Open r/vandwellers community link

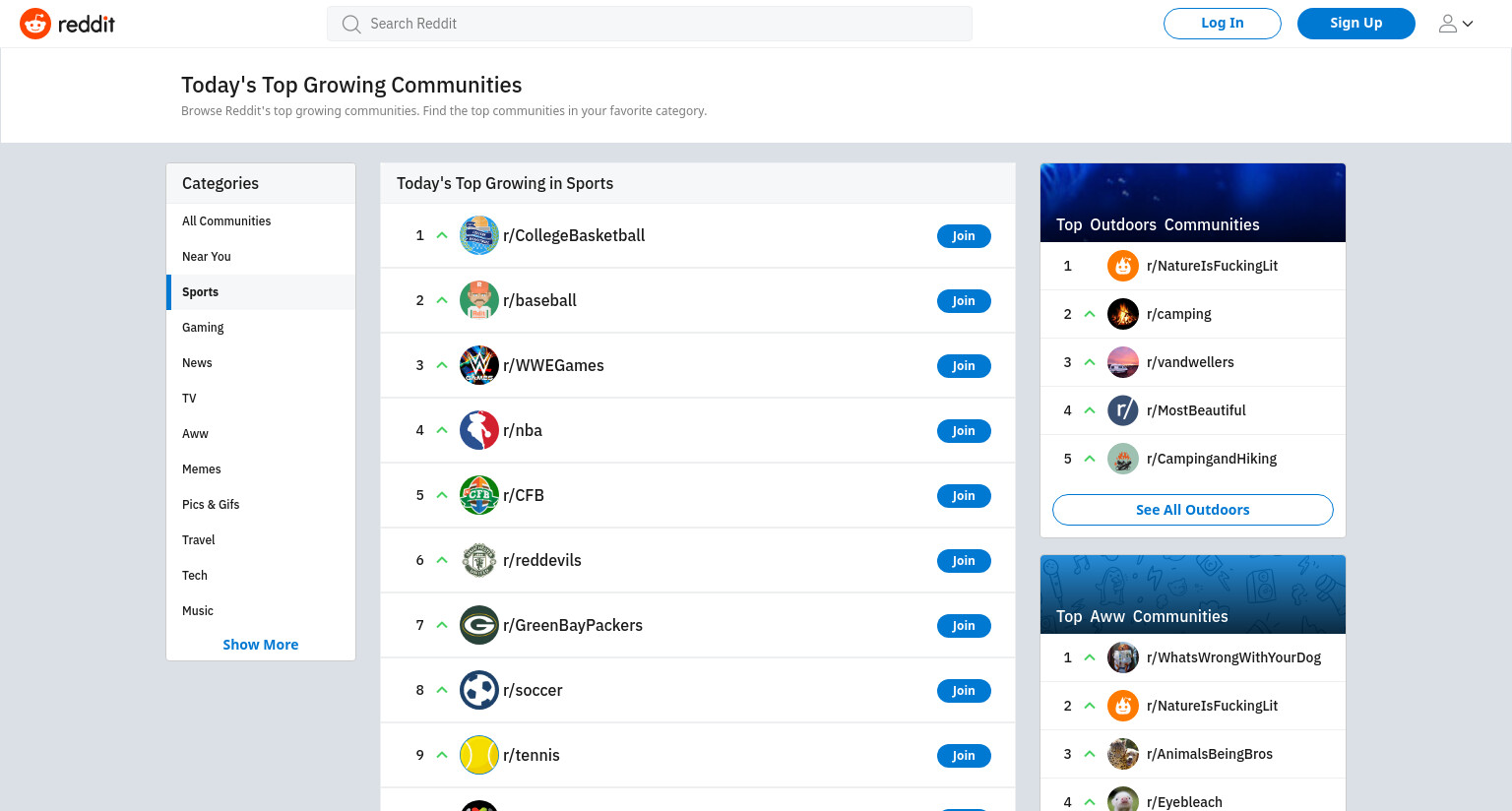(x=1190, y=362)
